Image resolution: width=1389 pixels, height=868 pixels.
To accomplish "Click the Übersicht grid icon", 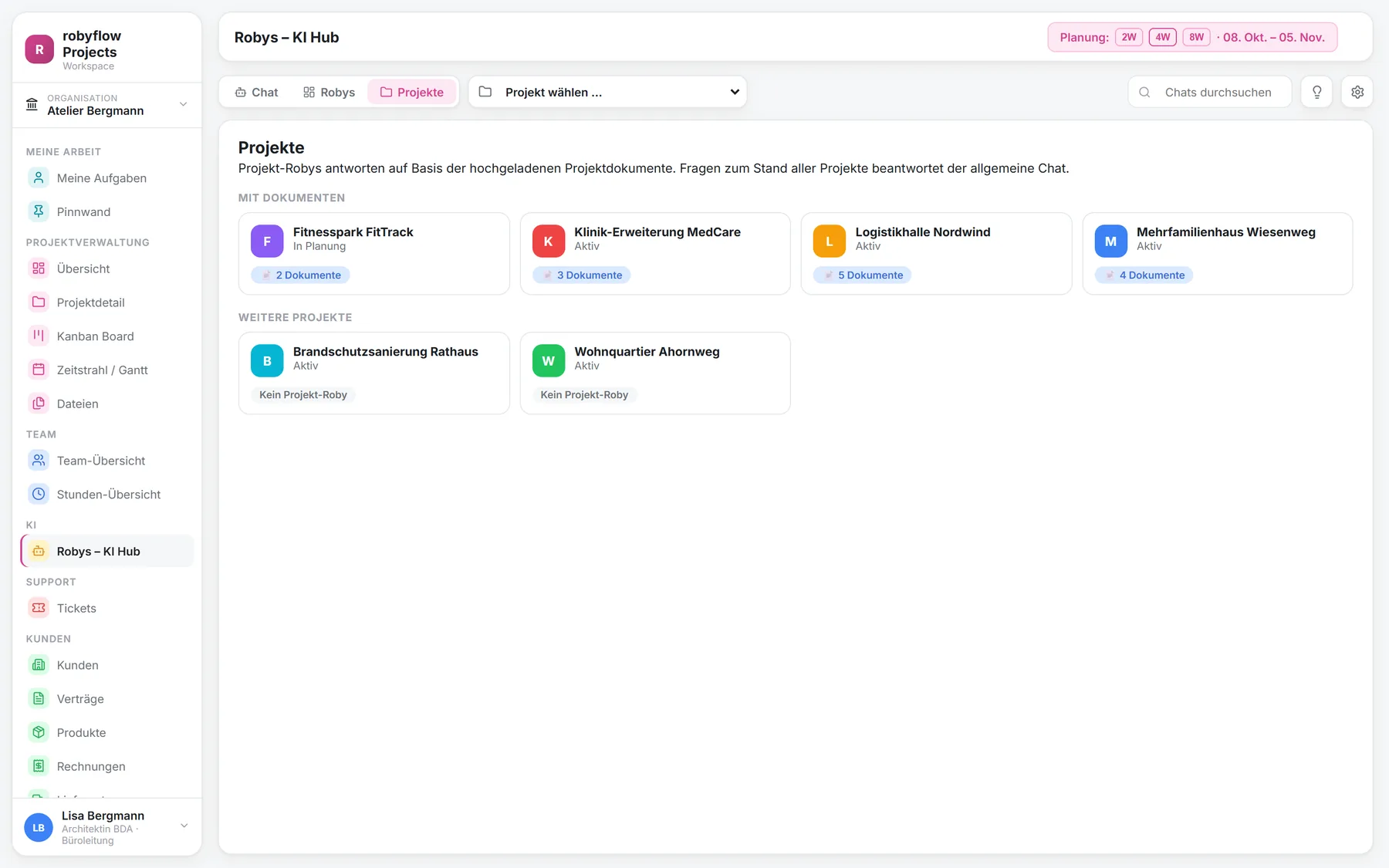I will click(x=39, y=269).
